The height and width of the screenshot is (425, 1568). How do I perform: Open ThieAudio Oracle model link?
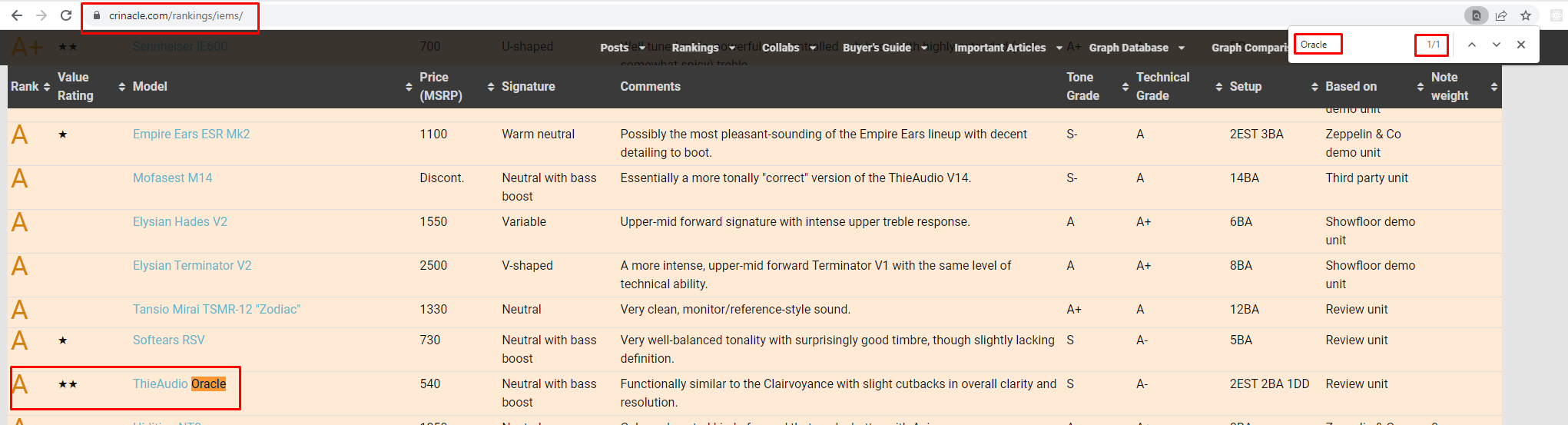(179, 383)
